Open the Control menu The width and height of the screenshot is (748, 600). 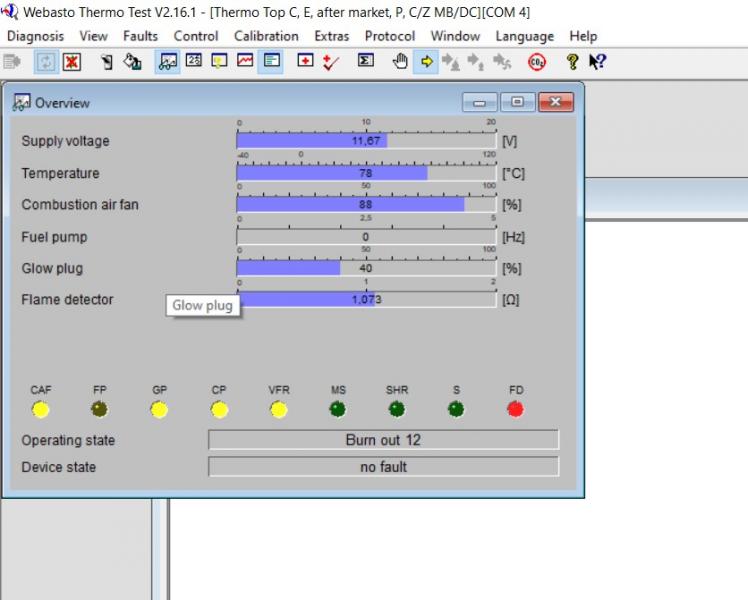tap(196, 36)
